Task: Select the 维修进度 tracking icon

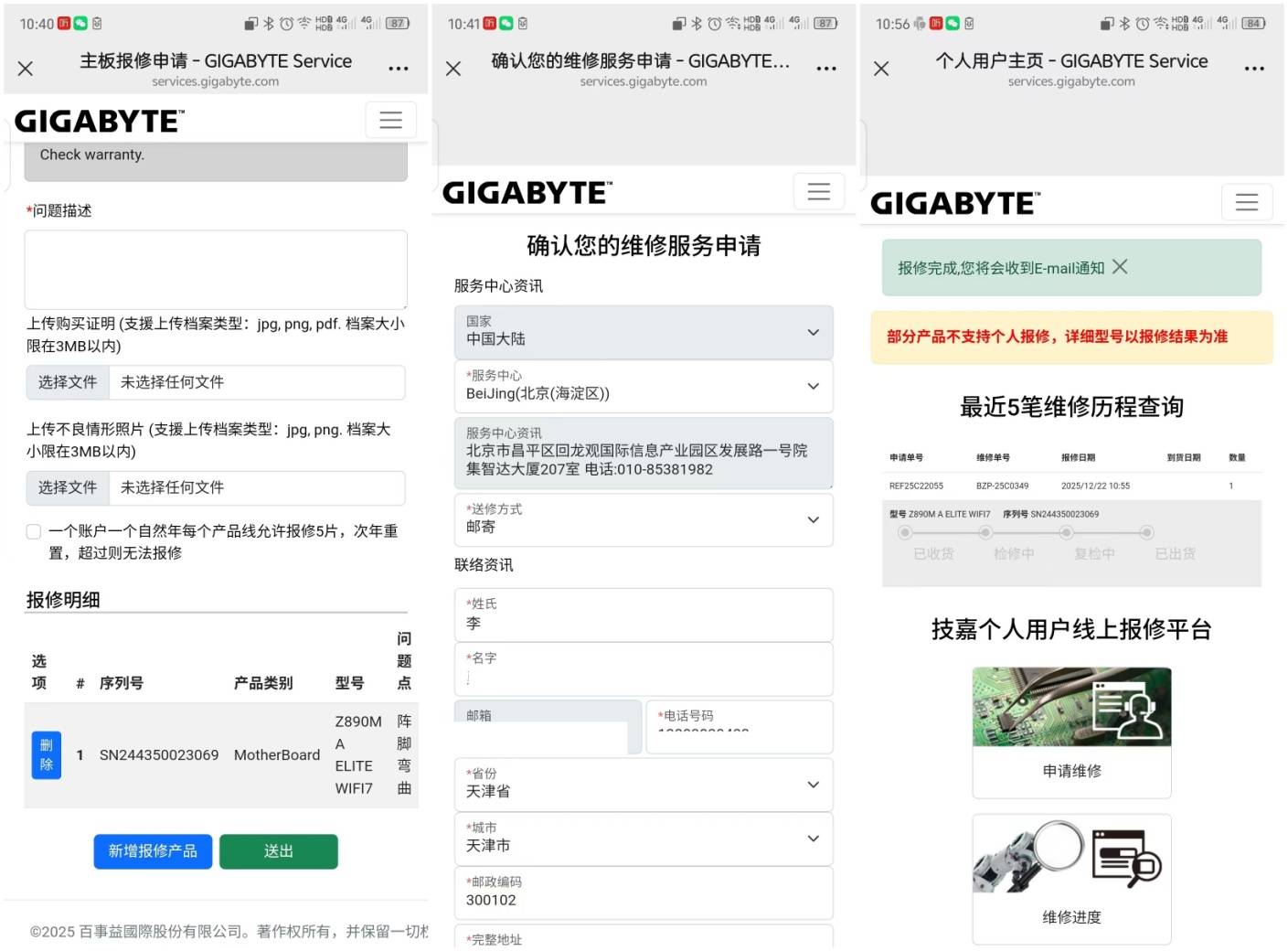Action: 1070,876
